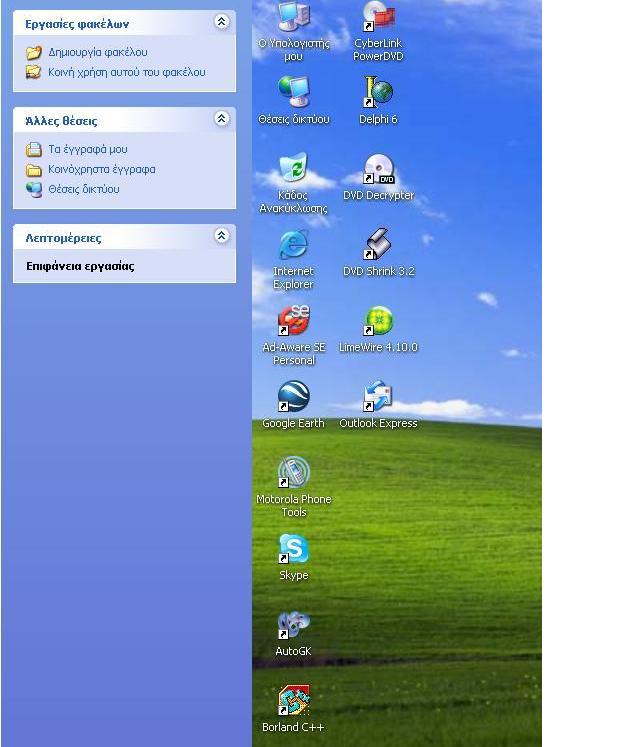Click the Ad-Aware SE Personal icon
The width and height of the screenshot is (640, 747).
294,320
